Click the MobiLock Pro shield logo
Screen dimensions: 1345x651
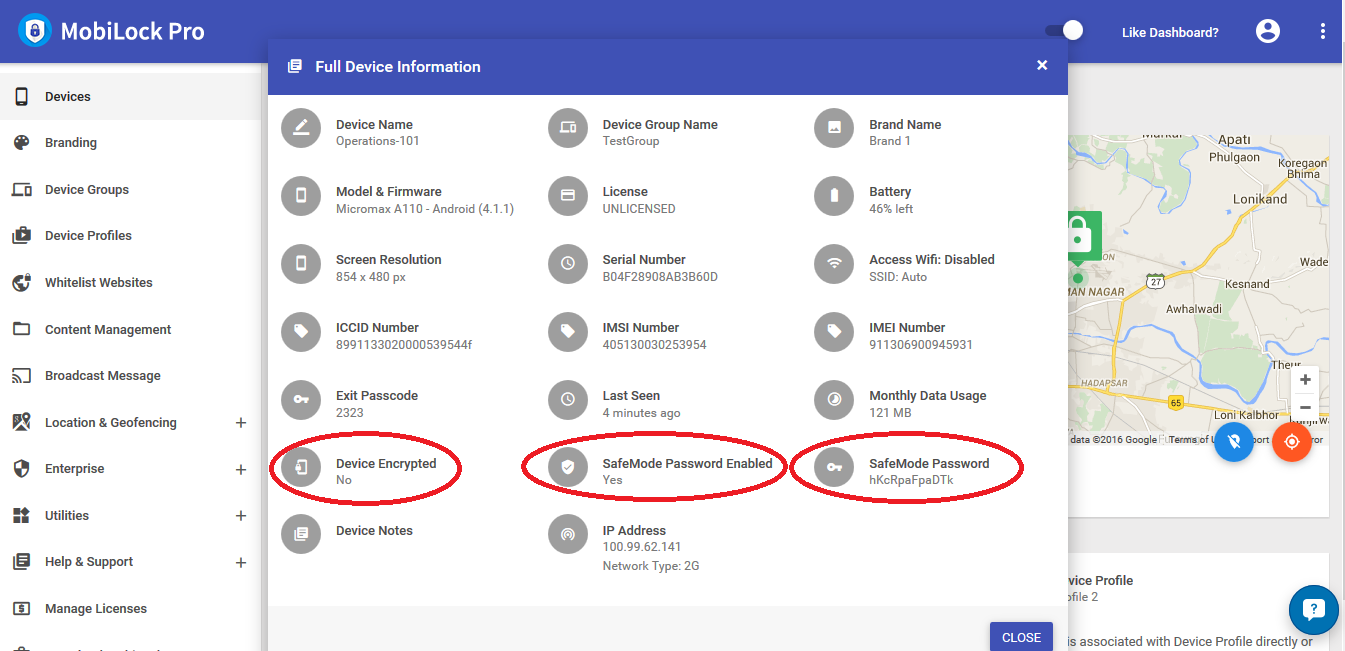[x=35, y=31]
